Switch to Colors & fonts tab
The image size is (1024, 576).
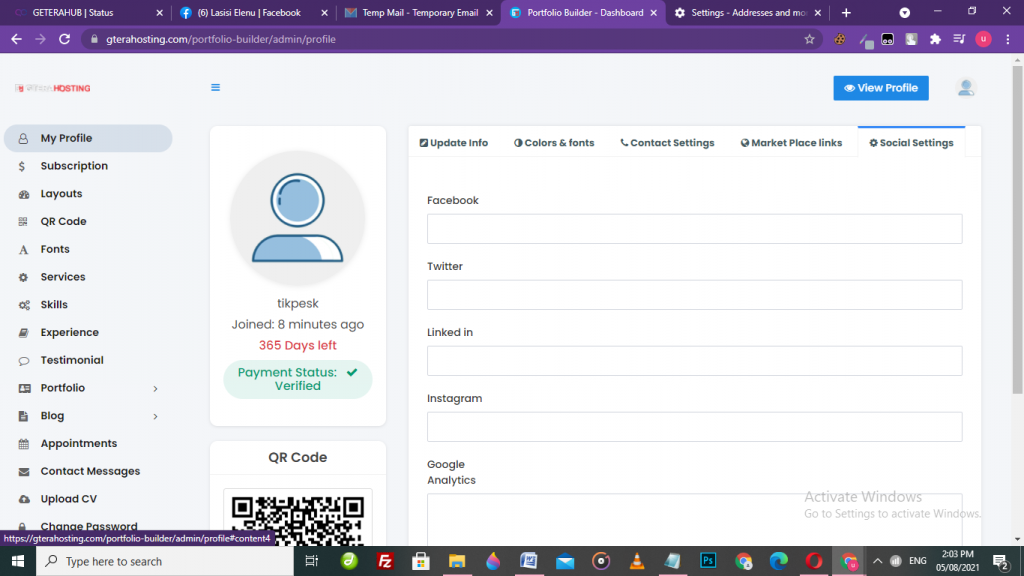(x=554, y=143)
